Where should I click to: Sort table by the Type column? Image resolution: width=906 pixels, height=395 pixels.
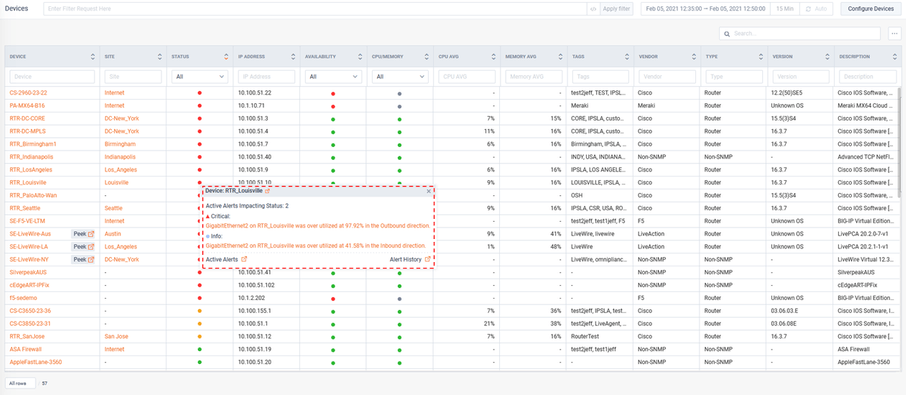point(760,57)
